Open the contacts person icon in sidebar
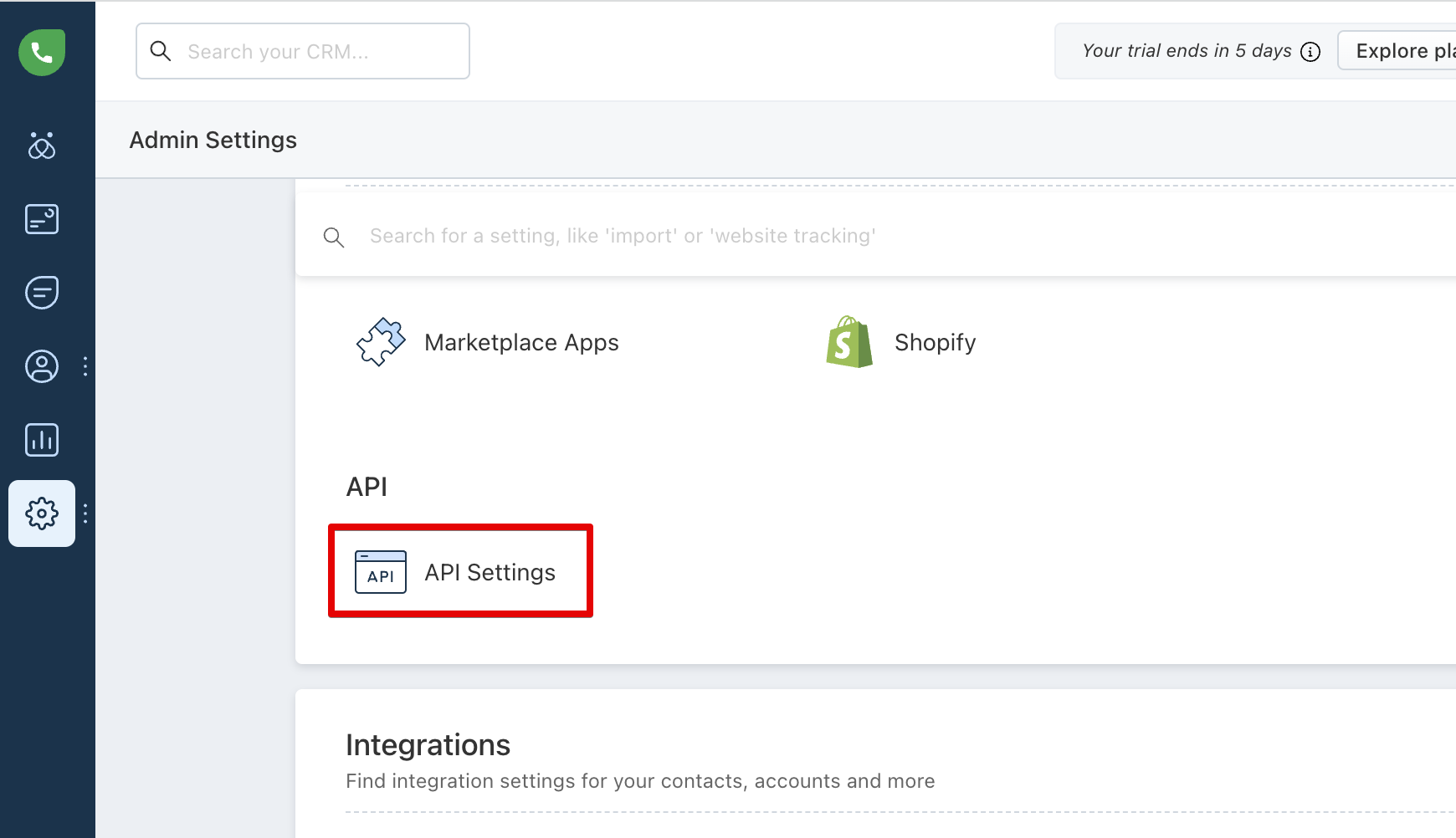Screen dimensions: 1456x838 [42, 366]
